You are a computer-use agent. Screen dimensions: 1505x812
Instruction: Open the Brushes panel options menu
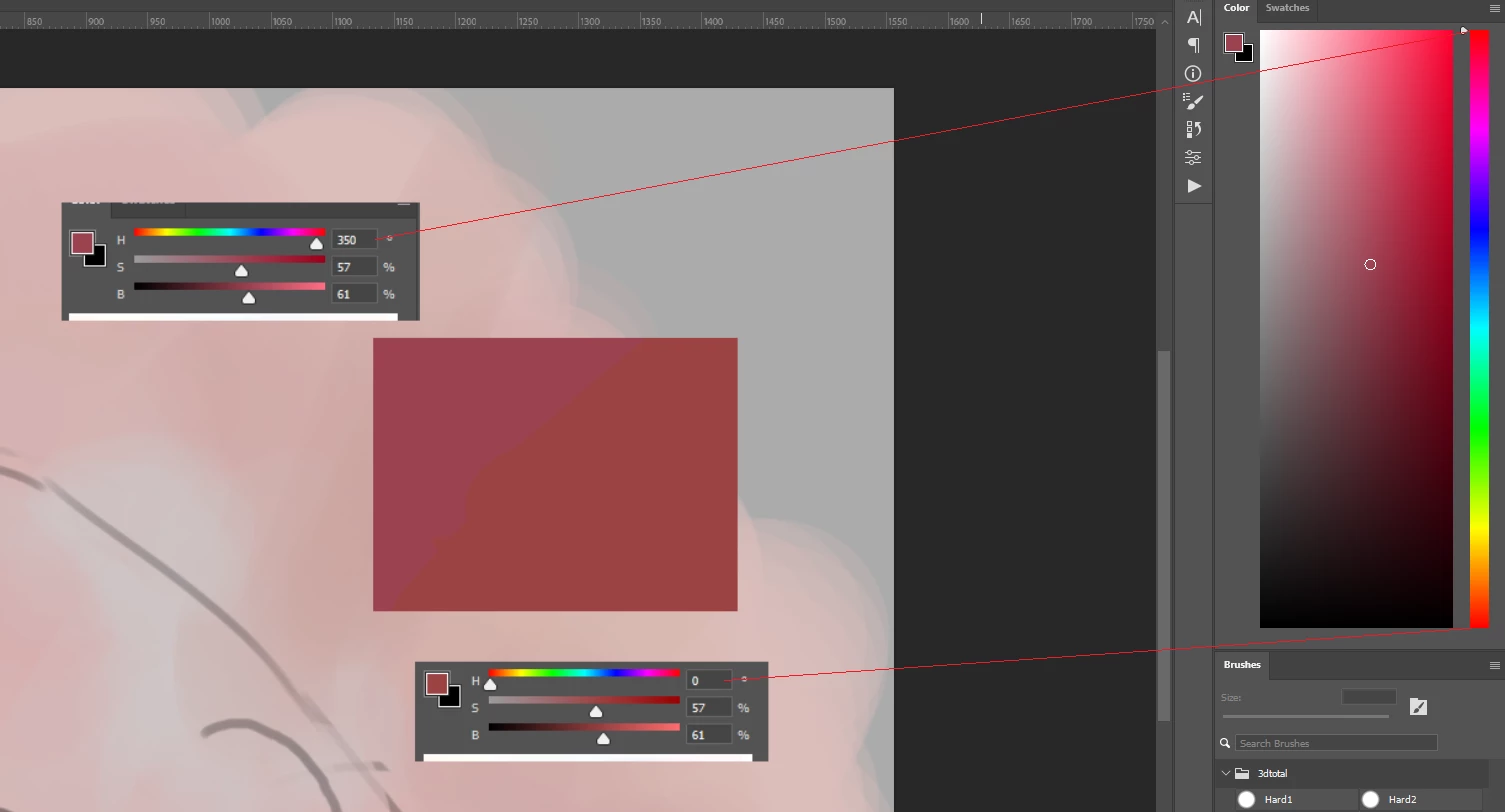click(x=1495, y=665)
